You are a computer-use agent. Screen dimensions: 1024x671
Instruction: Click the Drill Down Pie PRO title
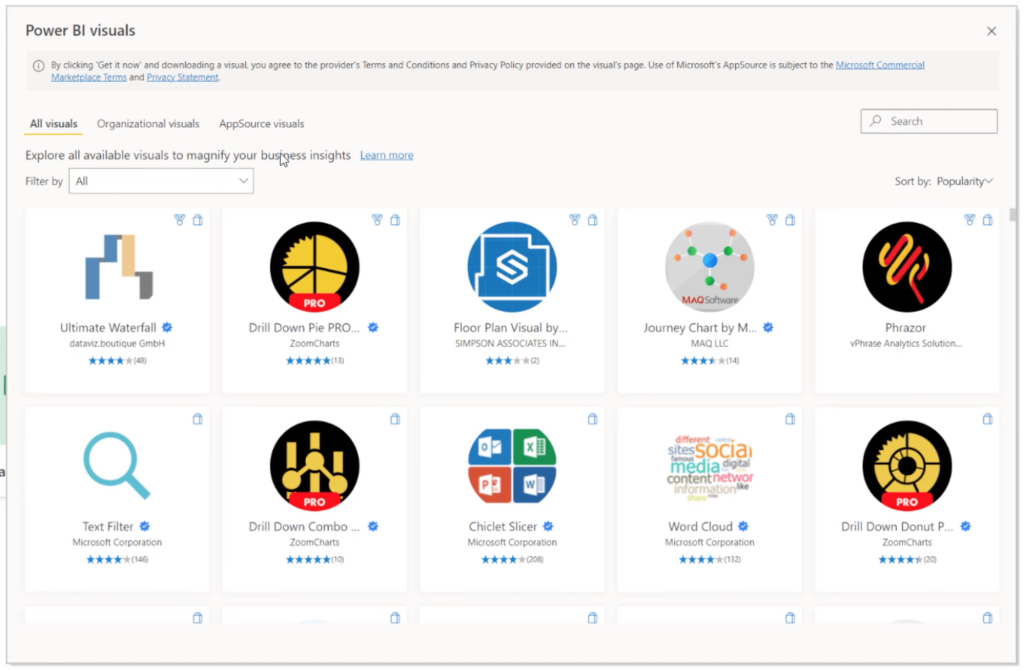(x=304, y=328)
